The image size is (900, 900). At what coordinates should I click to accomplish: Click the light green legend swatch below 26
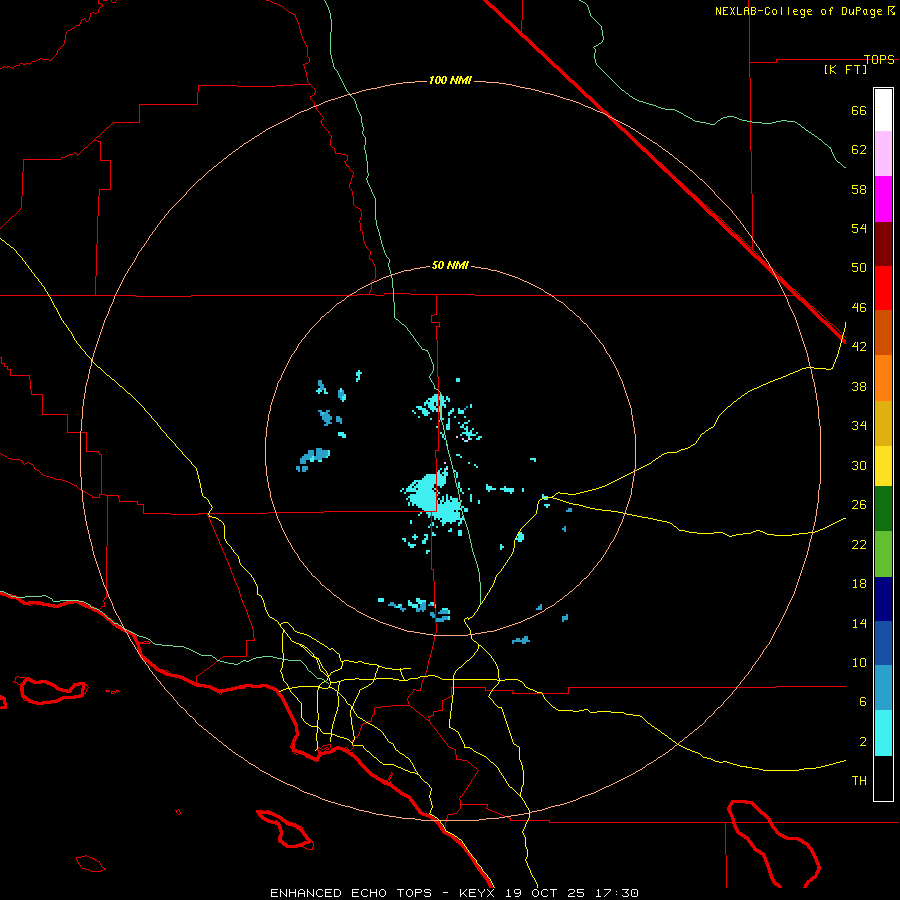(x=883, y=554)
